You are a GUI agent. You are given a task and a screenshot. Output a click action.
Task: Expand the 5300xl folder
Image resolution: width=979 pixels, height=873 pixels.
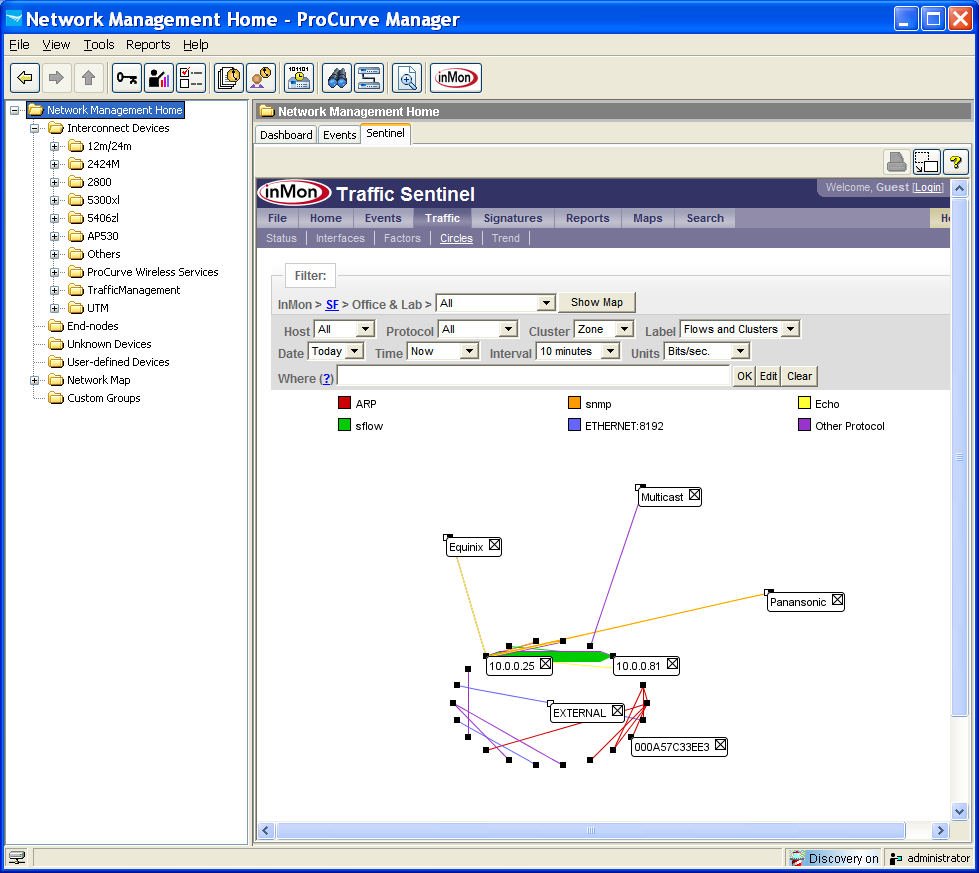coord(54,200)
